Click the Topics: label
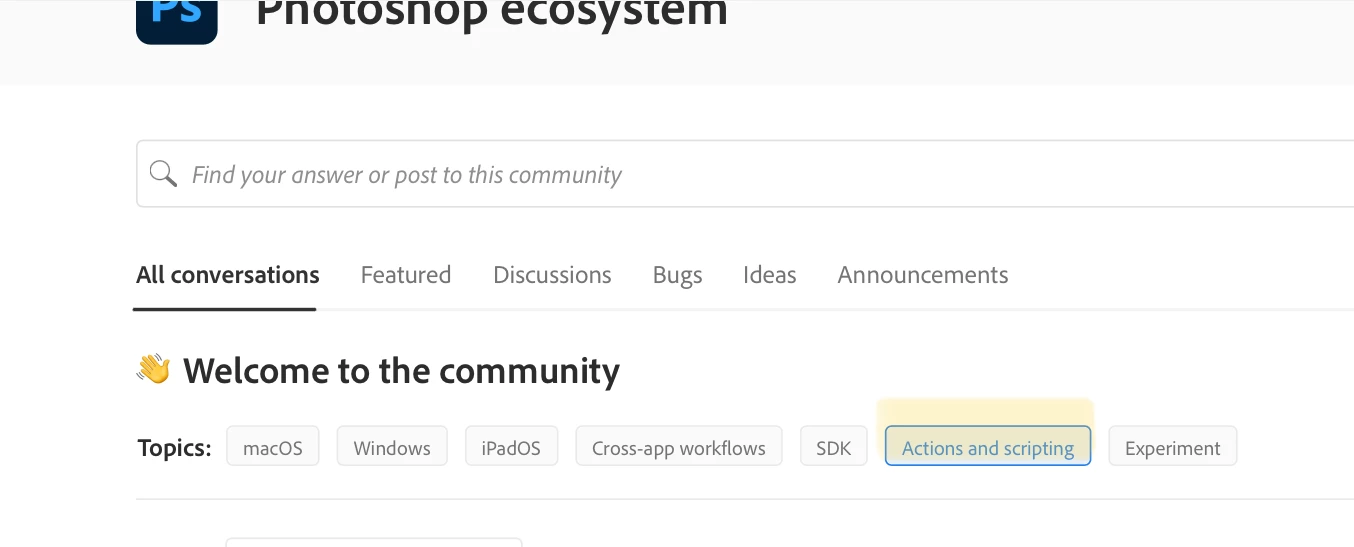The height and width of the screenshot is (547, 1354). 175,448
